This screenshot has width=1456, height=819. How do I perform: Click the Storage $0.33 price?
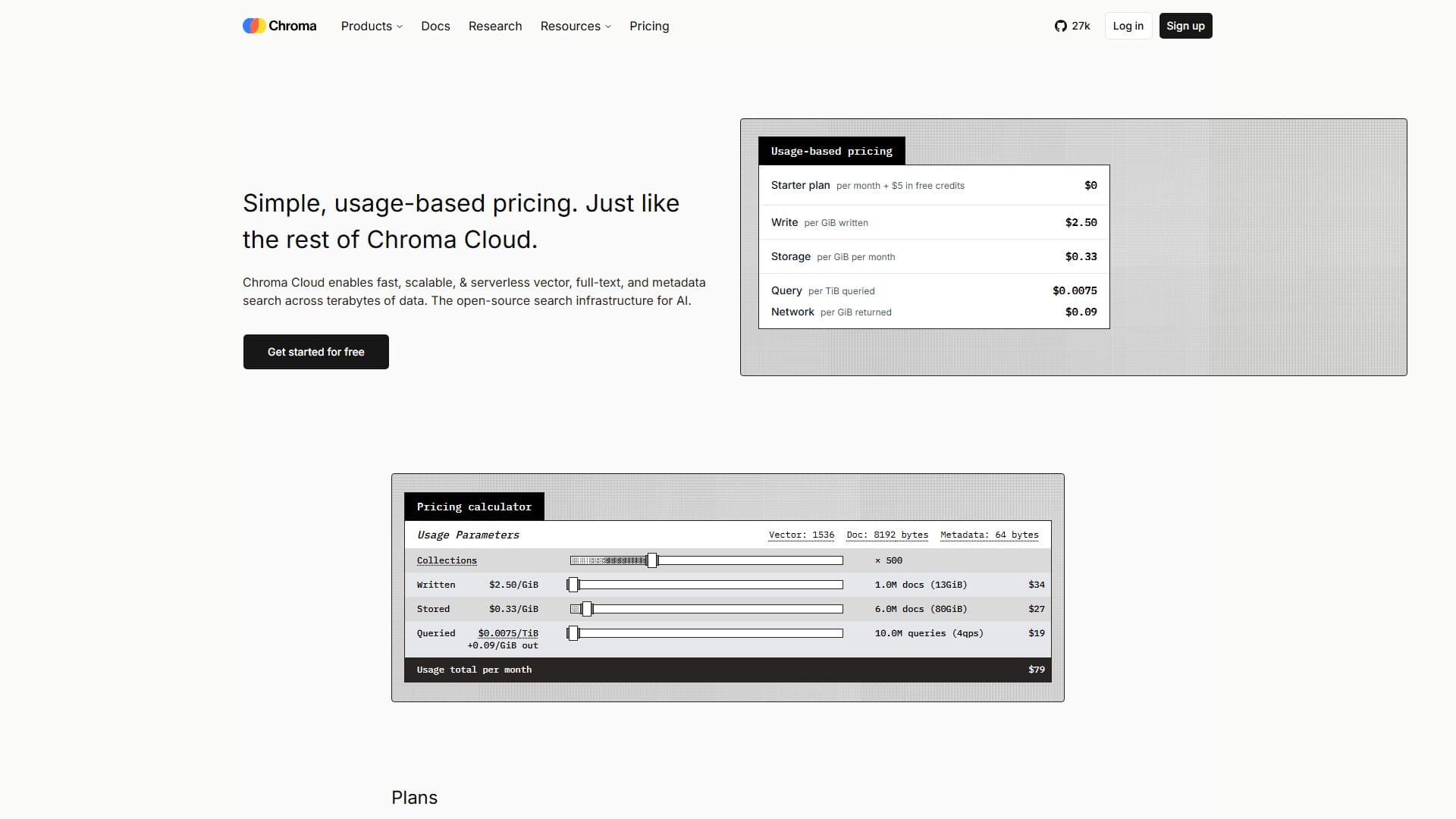pyautogui.click(x=1081, y=256)
